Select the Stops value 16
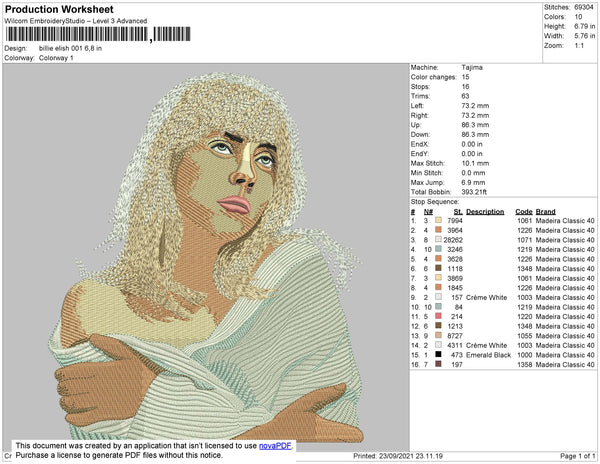 [465, 86]
